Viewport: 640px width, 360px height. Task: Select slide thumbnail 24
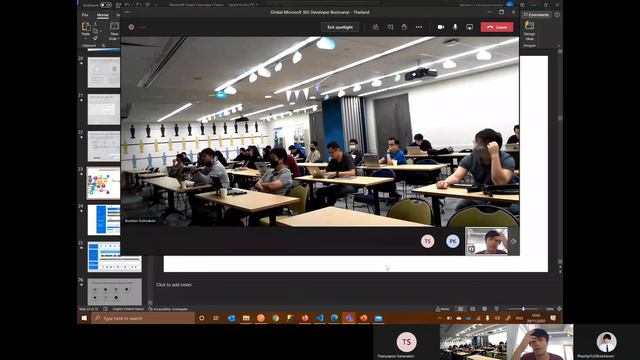104,220
